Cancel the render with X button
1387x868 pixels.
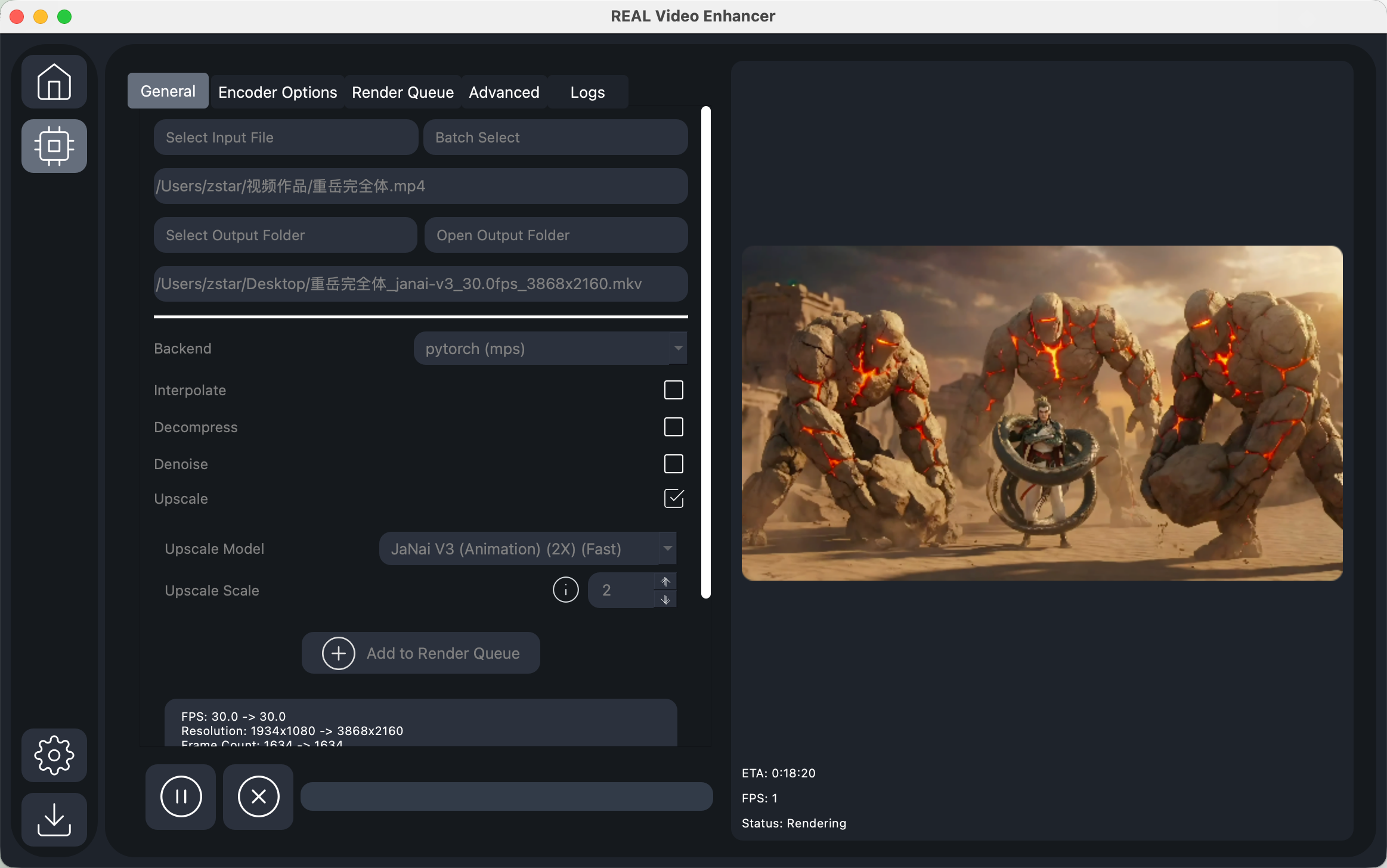[x=258, y=796]
